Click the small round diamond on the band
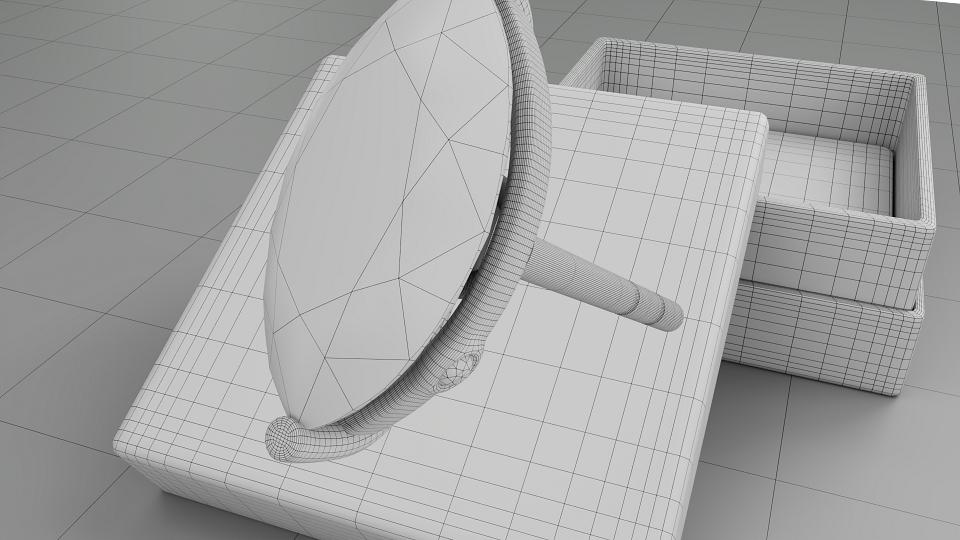The width and height of the screenshot is (960, 540). click(x=459, y=369)
